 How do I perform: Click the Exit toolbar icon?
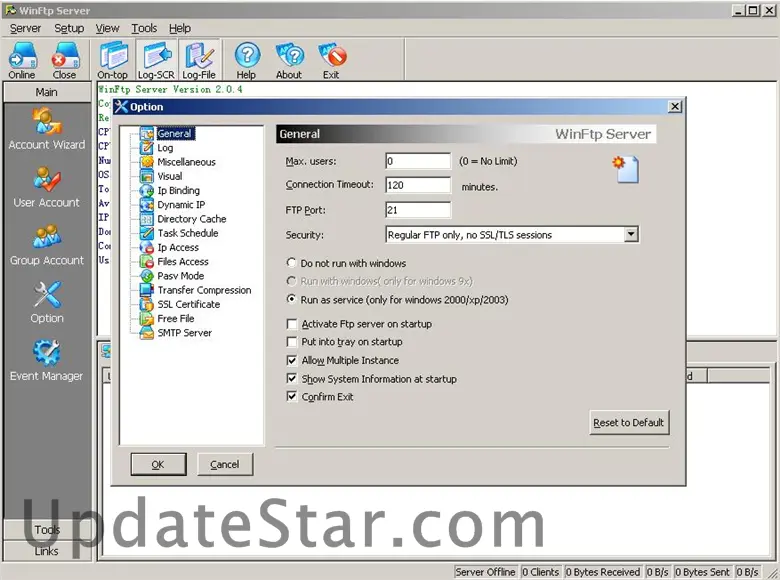tap(331, 61)
